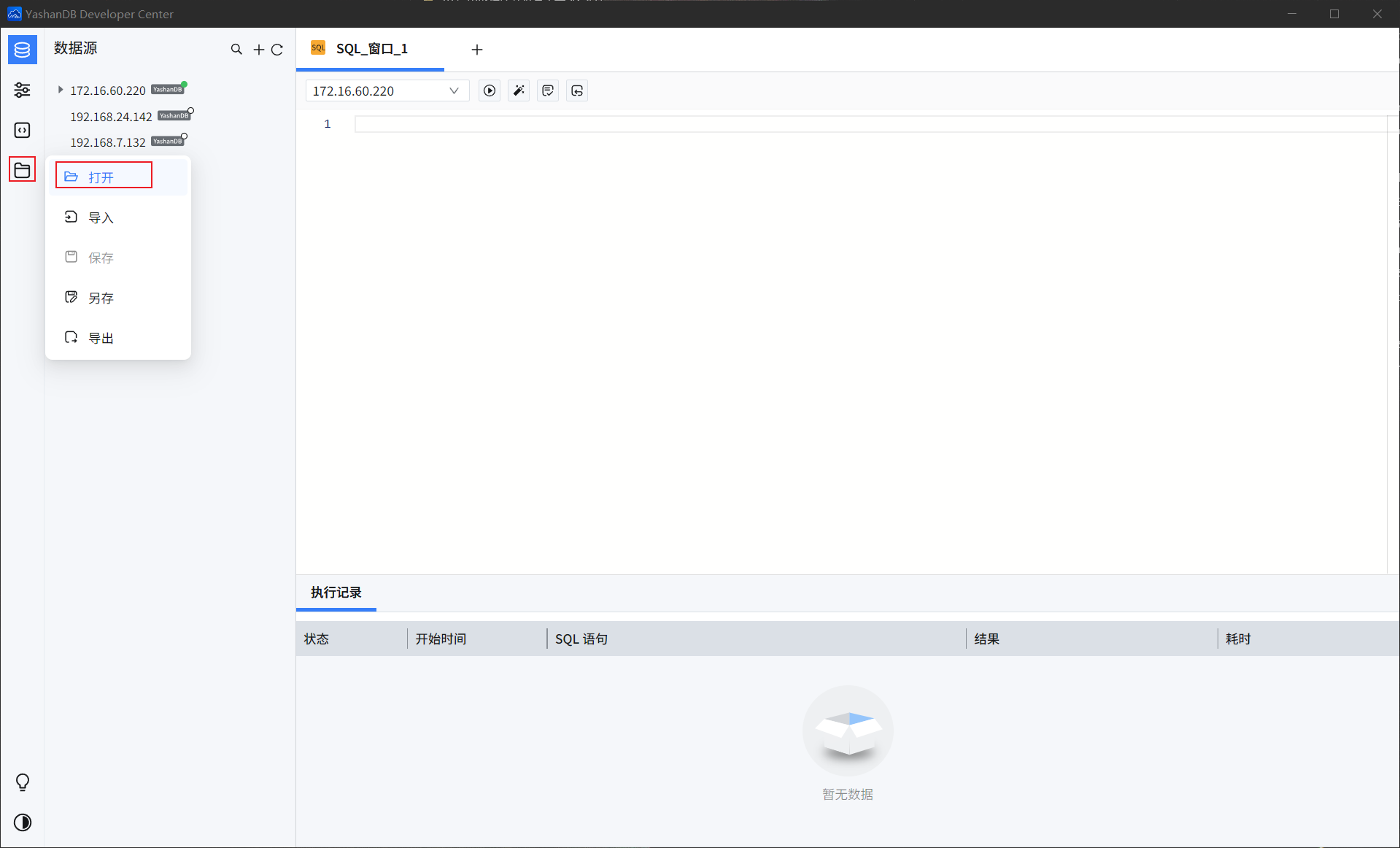Click the lightbulb tips icon

(x=22, y=782)
